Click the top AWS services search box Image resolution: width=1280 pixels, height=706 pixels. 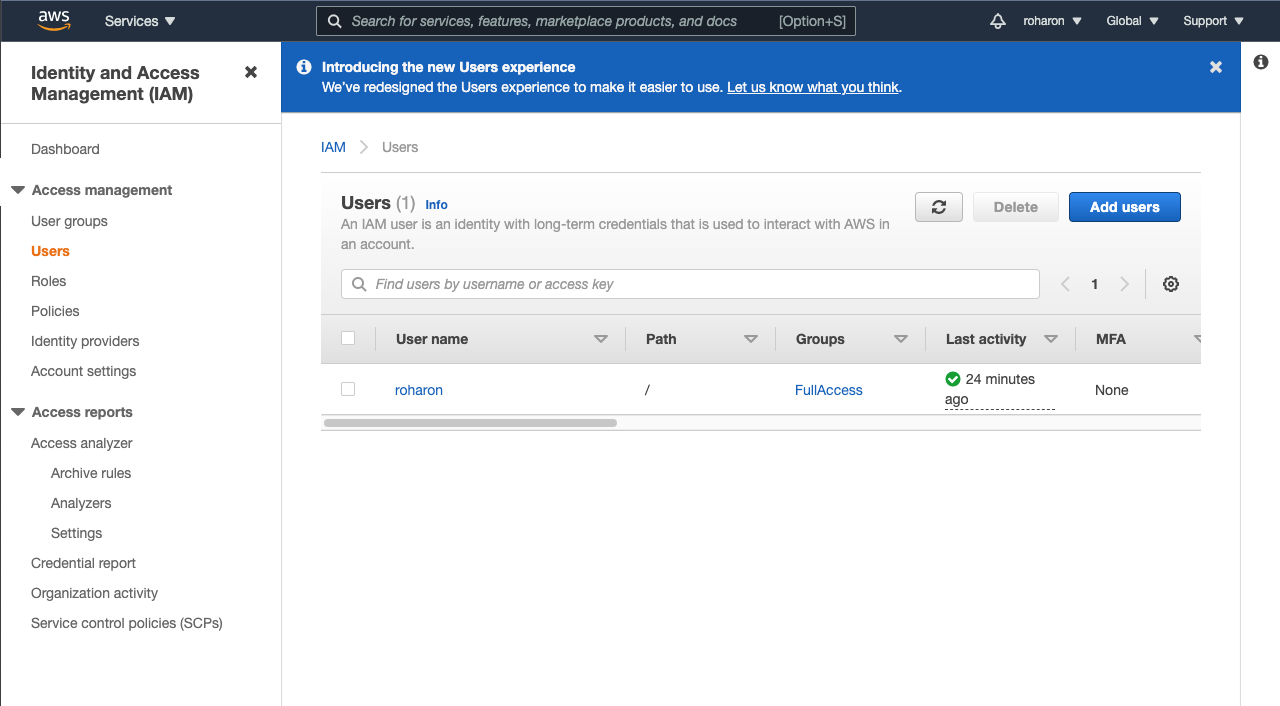(x=586, y=21)
